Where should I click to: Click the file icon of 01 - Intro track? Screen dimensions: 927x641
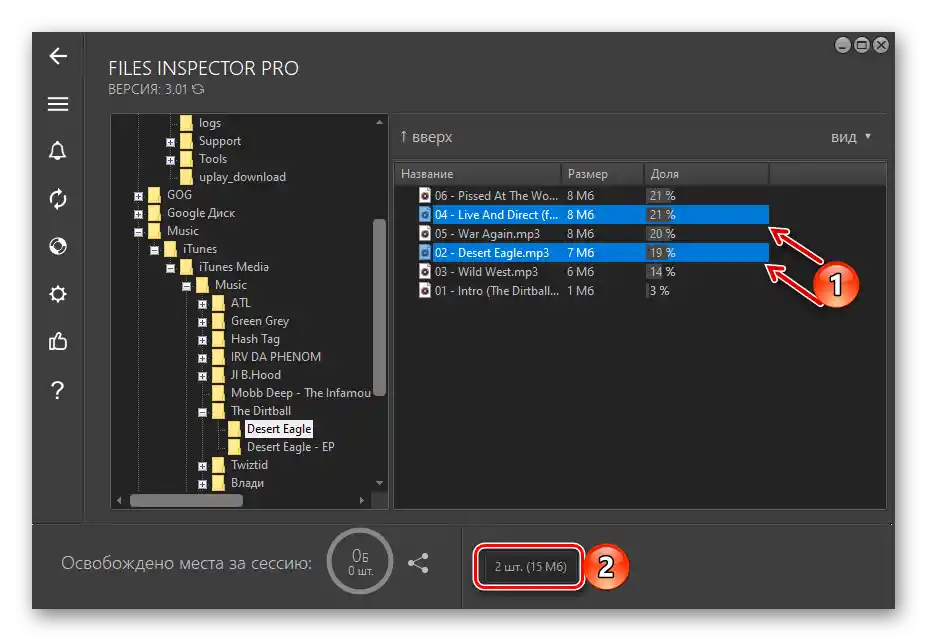click(424, 290)
